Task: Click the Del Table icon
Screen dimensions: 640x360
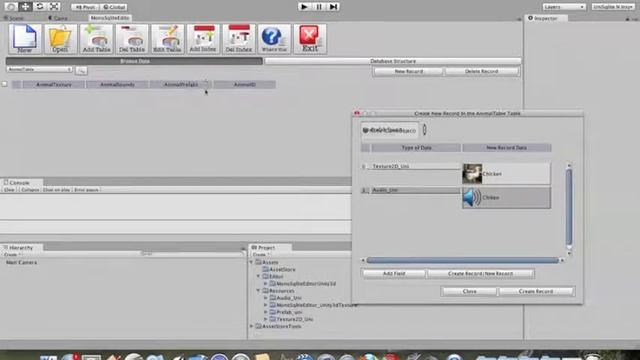Action: click(x=132, y=39)
